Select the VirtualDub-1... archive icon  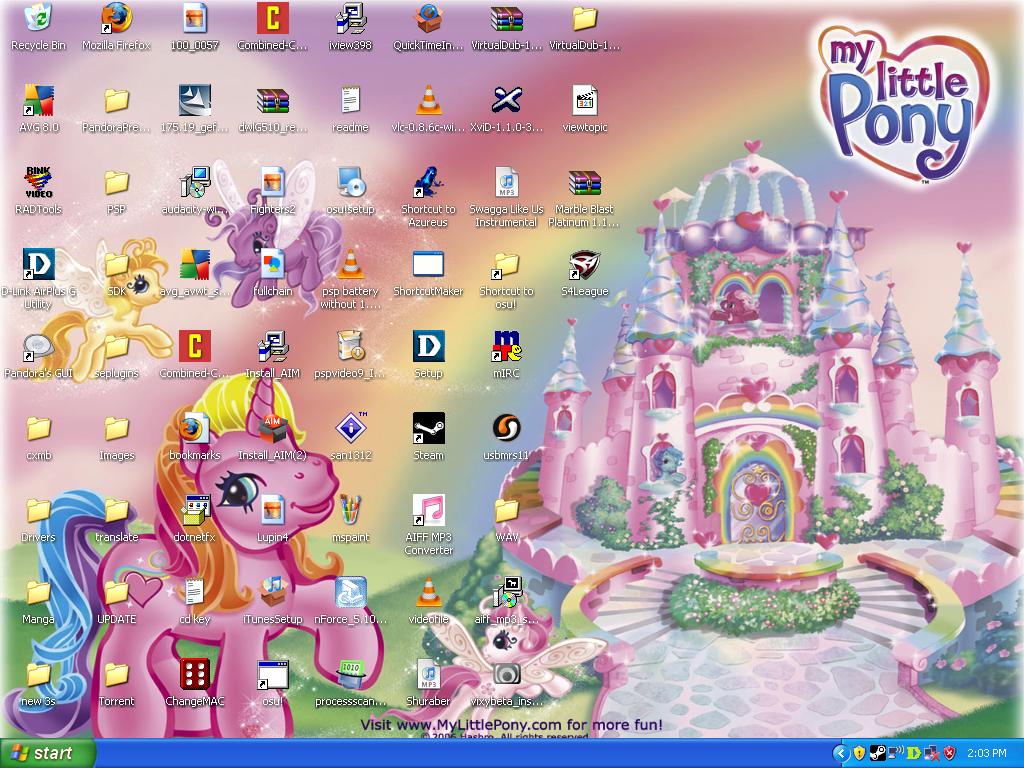[x=507, y=19]
